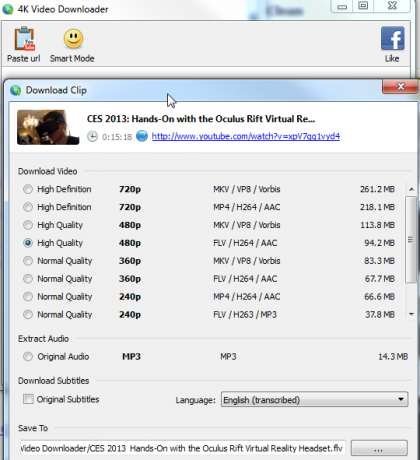Enable the Original Subtitles checkbox

[28, 399]
